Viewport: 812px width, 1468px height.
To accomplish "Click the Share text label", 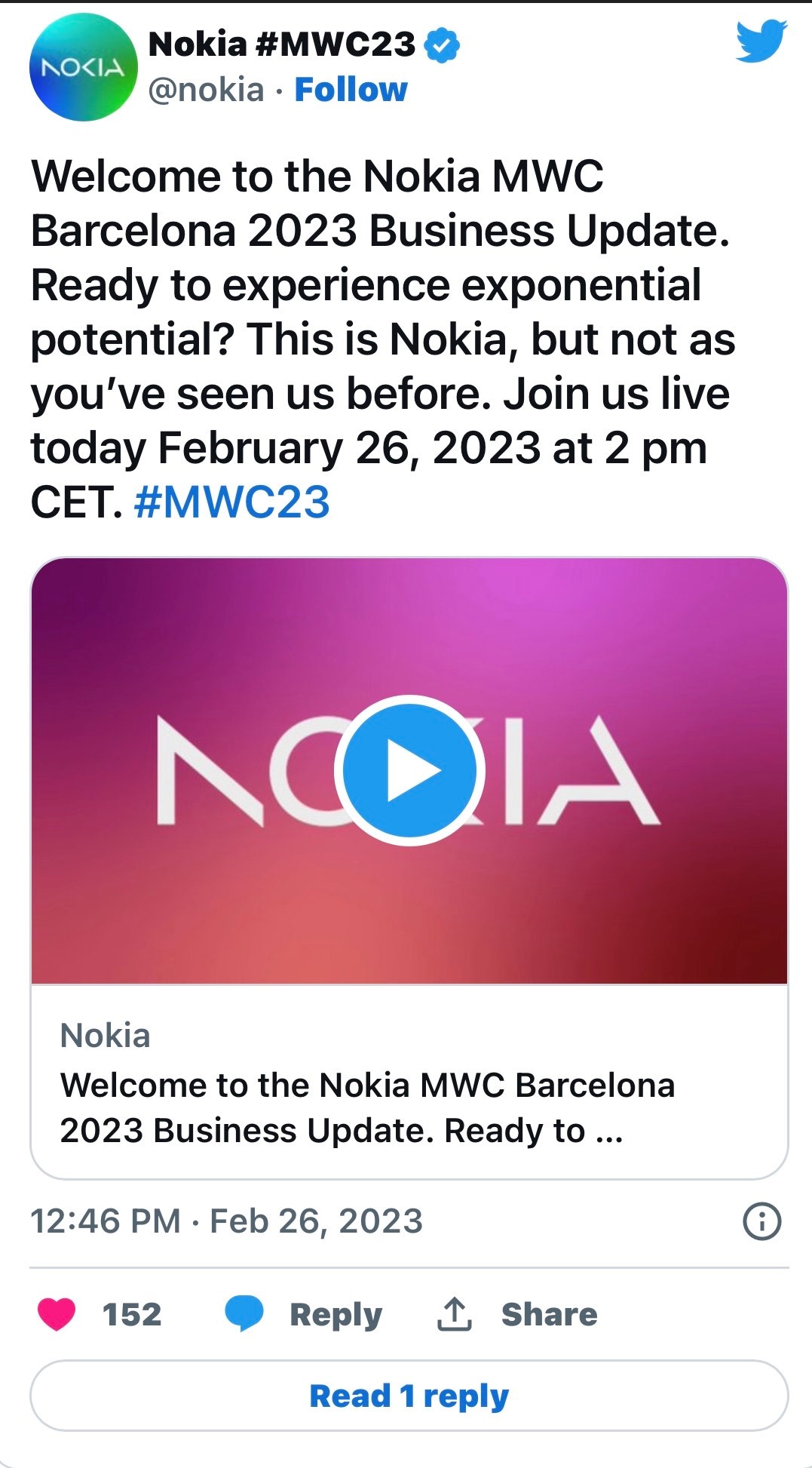I will pyautogui.click(x=549, y=1314).
